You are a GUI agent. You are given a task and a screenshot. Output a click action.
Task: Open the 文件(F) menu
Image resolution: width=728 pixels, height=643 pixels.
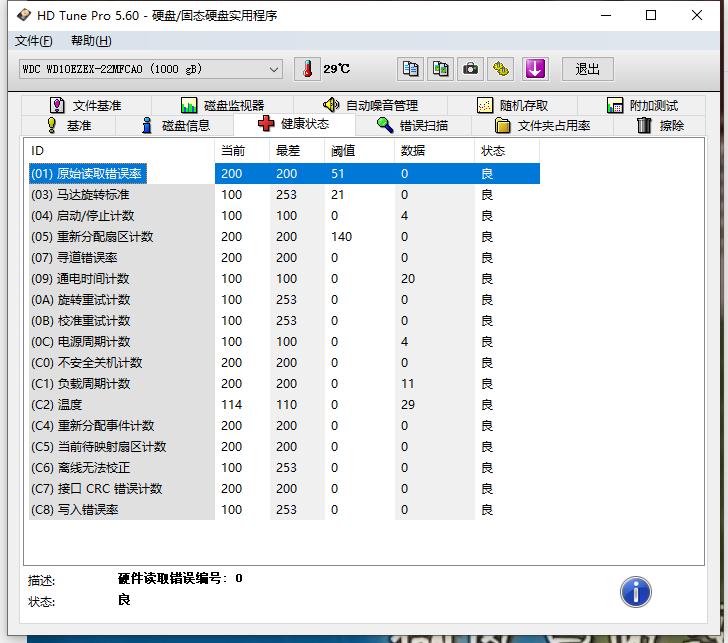click(x=33, y=41)
